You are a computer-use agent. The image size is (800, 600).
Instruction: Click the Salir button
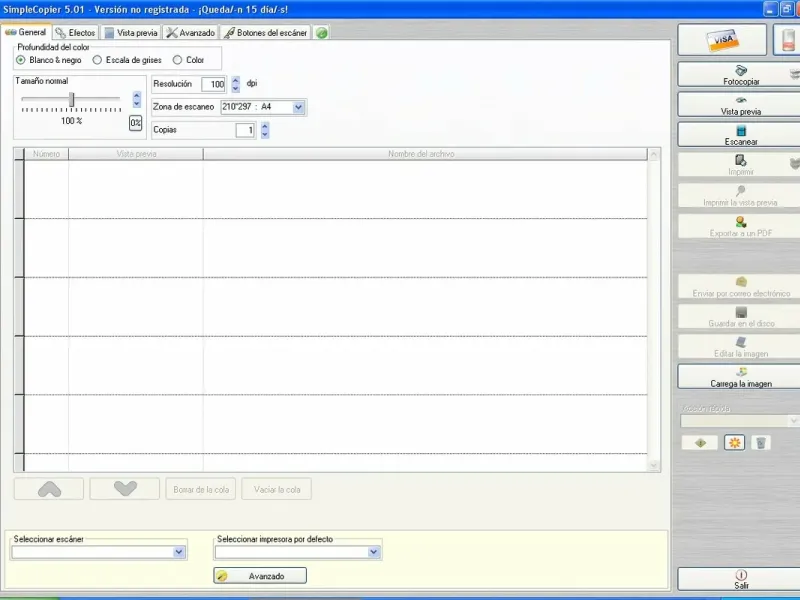(741, 580)
